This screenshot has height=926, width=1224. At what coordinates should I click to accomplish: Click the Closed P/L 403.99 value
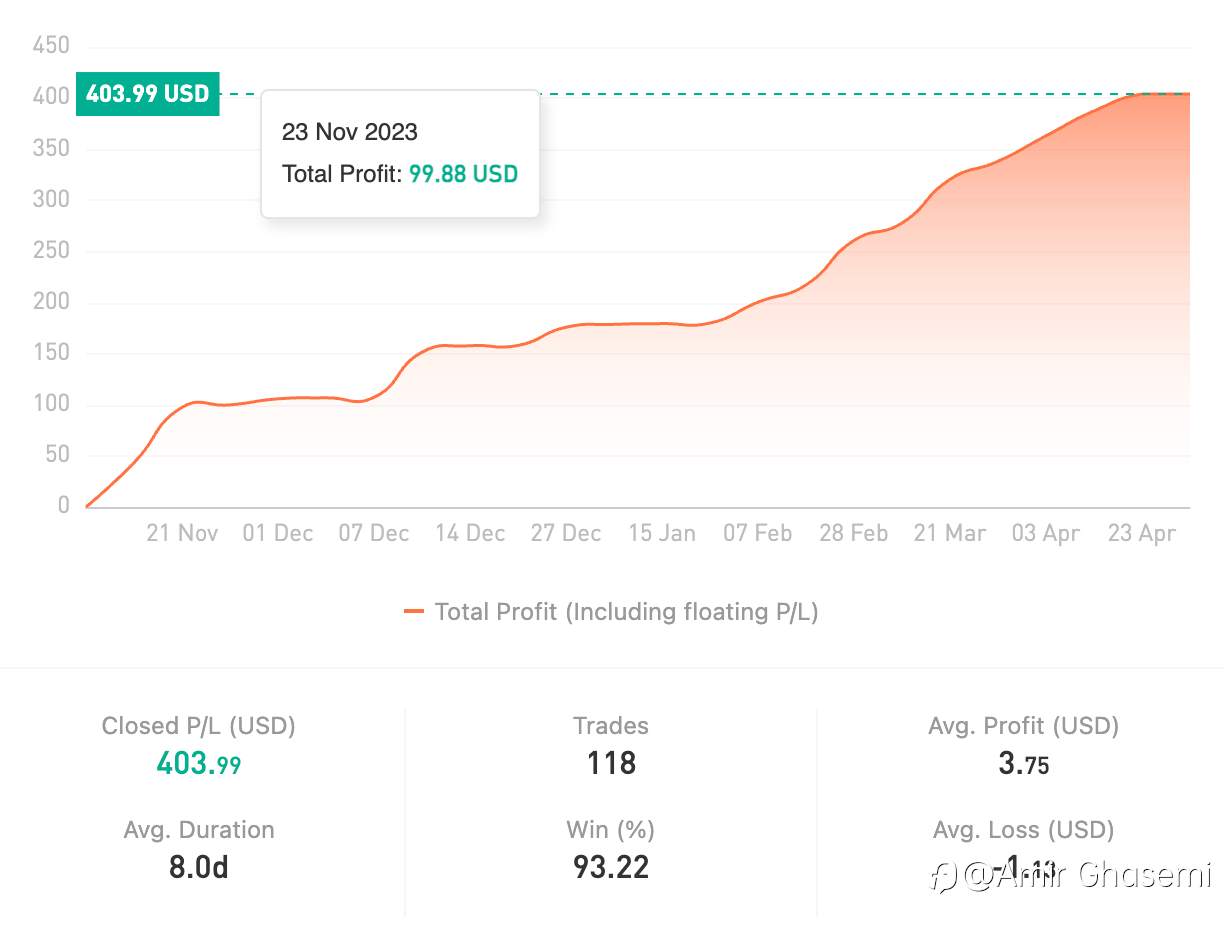199,764
